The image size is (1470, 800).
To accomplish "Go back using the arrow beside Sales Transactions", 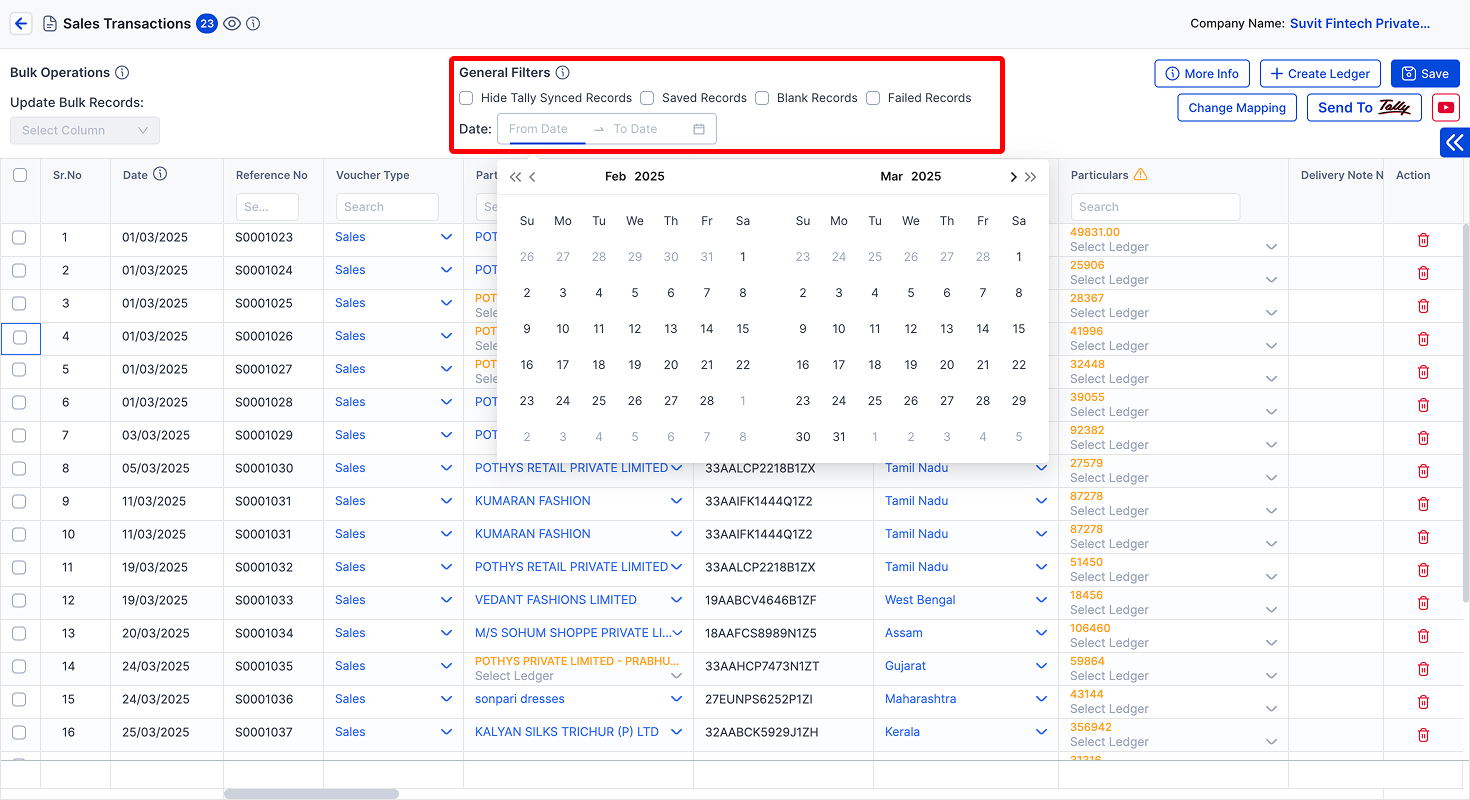I will click(21, 23).
